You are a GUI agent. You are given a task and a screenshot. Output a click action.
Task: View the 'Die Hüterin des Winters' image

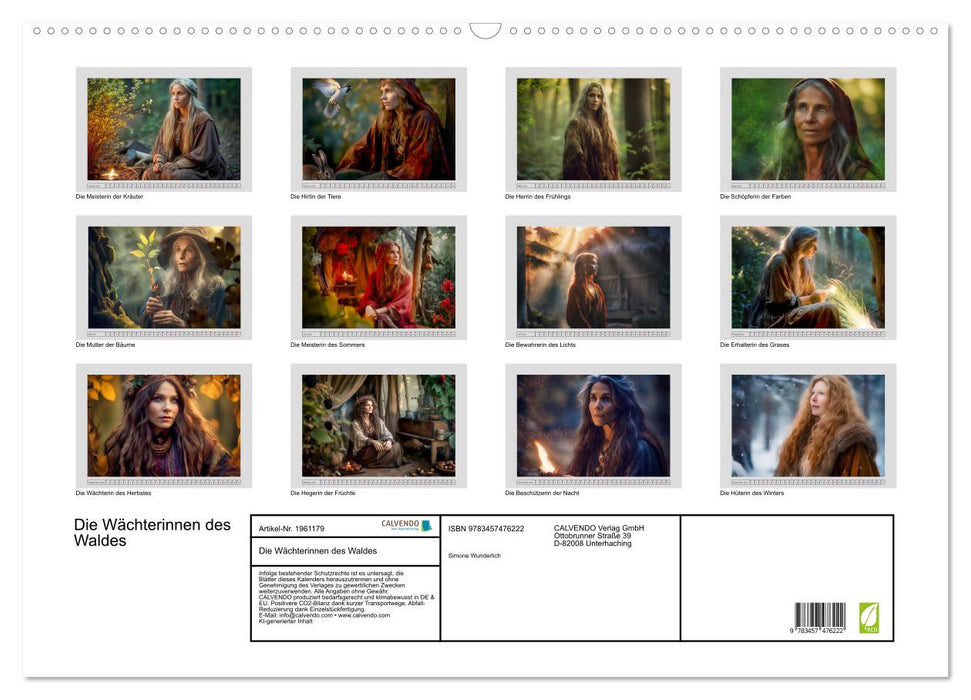(x=808, y=425)
